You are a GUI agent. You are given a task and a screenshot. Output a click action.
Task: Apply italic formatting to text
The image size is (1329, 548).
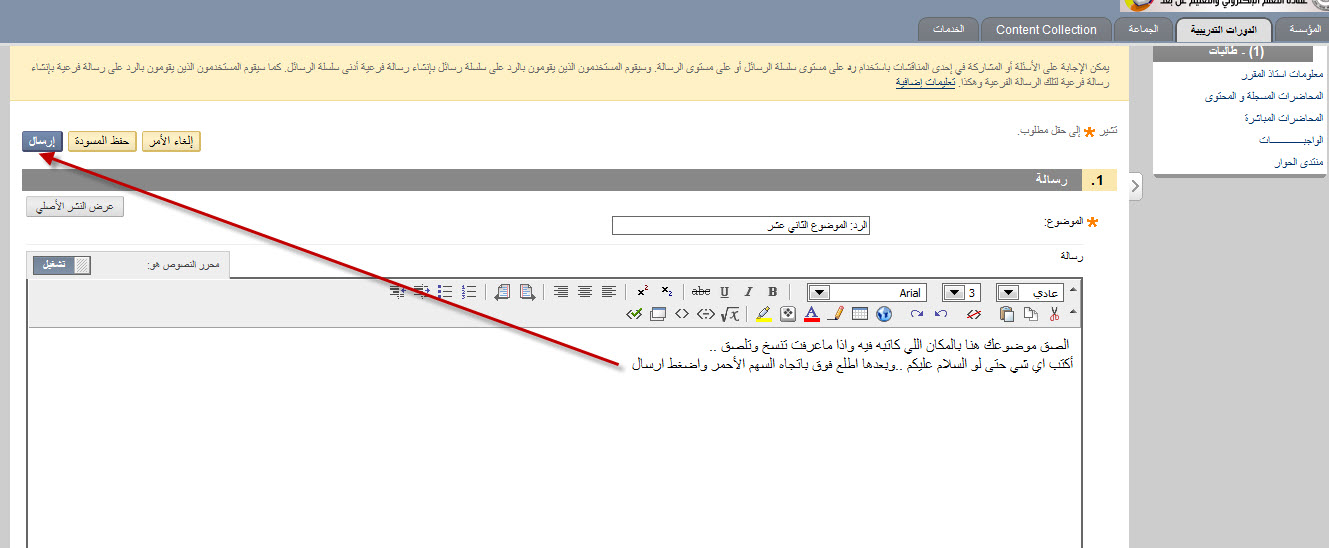click(748, 292)
